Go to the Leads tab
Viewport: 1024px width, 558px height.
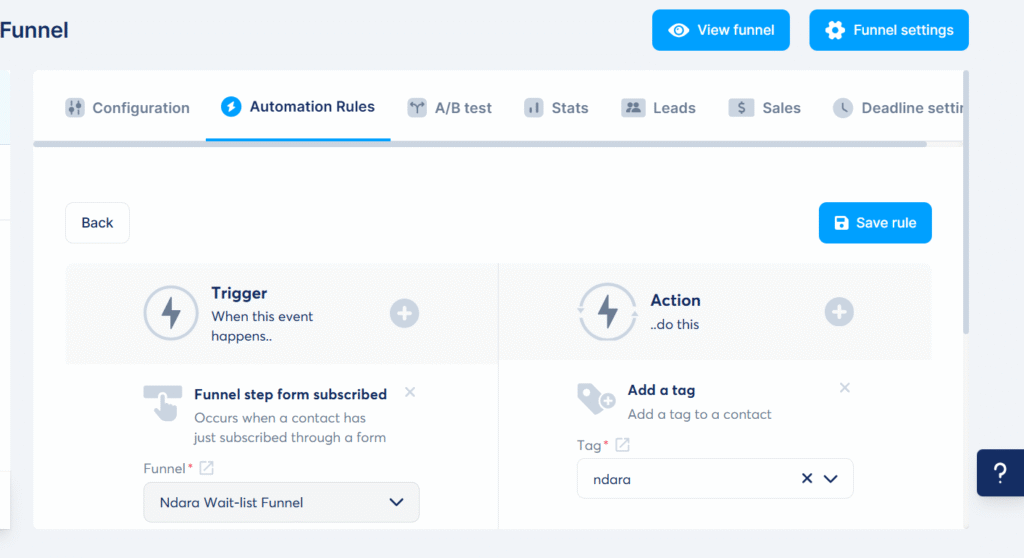click(x=658, y=108)
